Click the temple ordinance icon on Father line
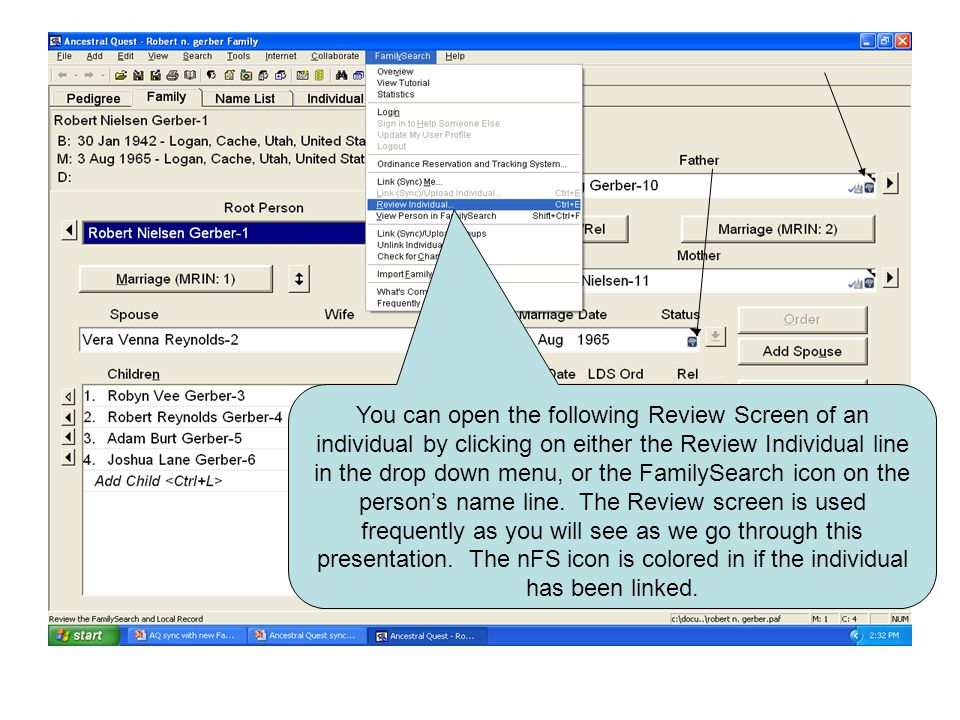The height and width of the screenshot is (720, 960). coord(855,189)
